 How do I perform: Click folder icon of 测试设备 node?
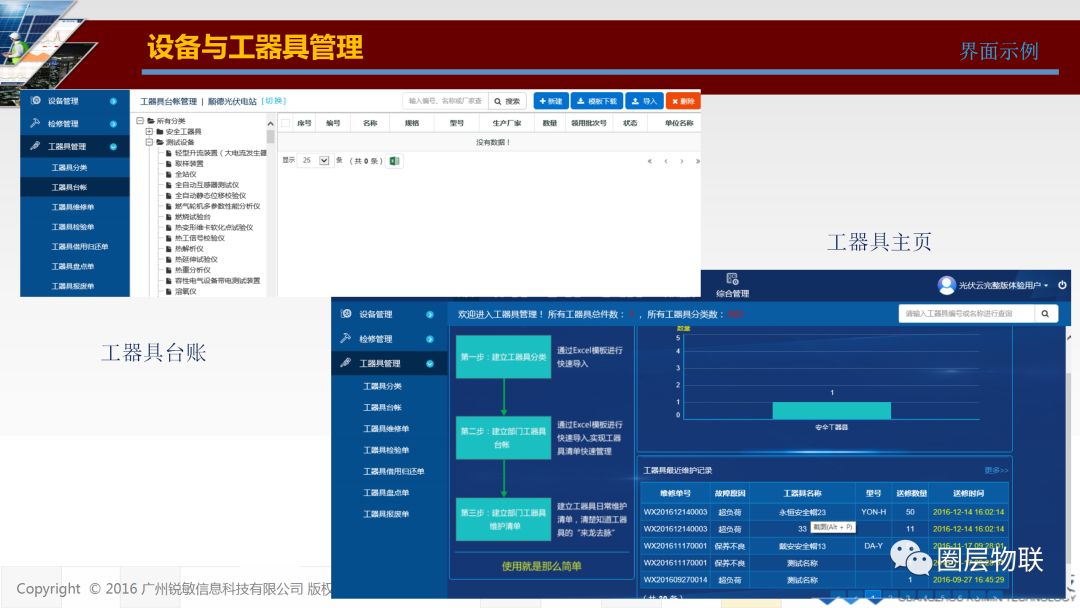(x=160, y=143)
